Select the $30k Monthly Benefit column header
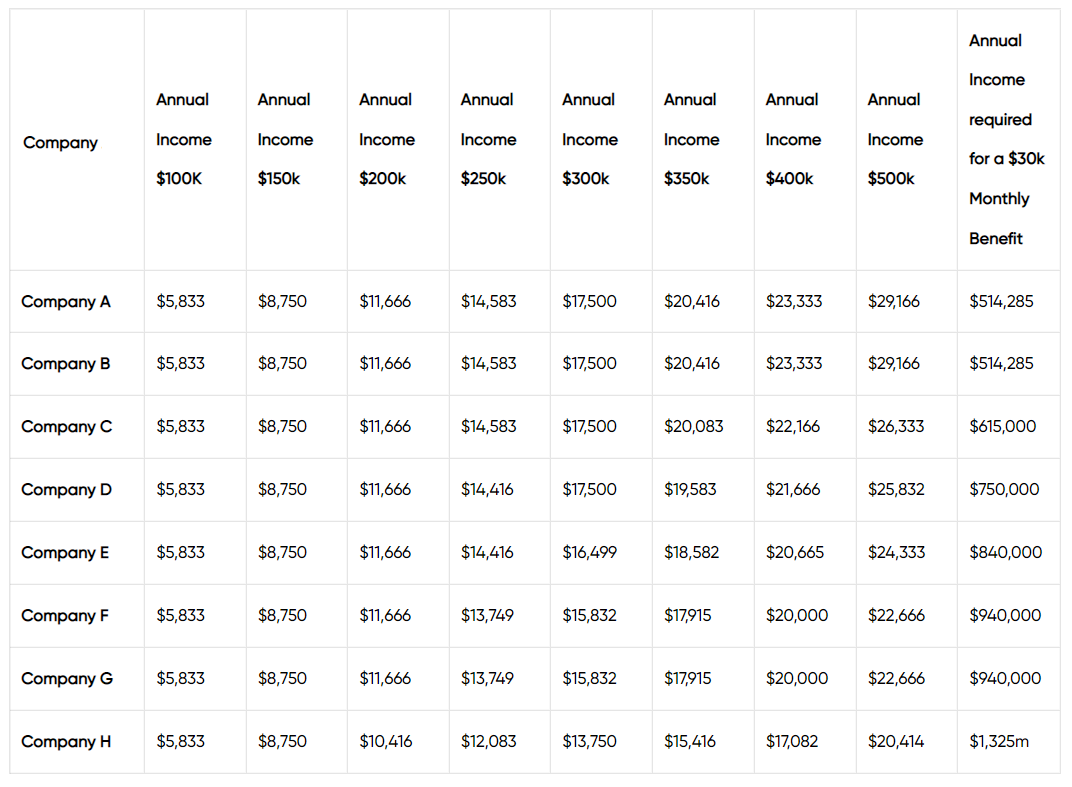Screen dimensions: 1072x787 click(1006, 139)
